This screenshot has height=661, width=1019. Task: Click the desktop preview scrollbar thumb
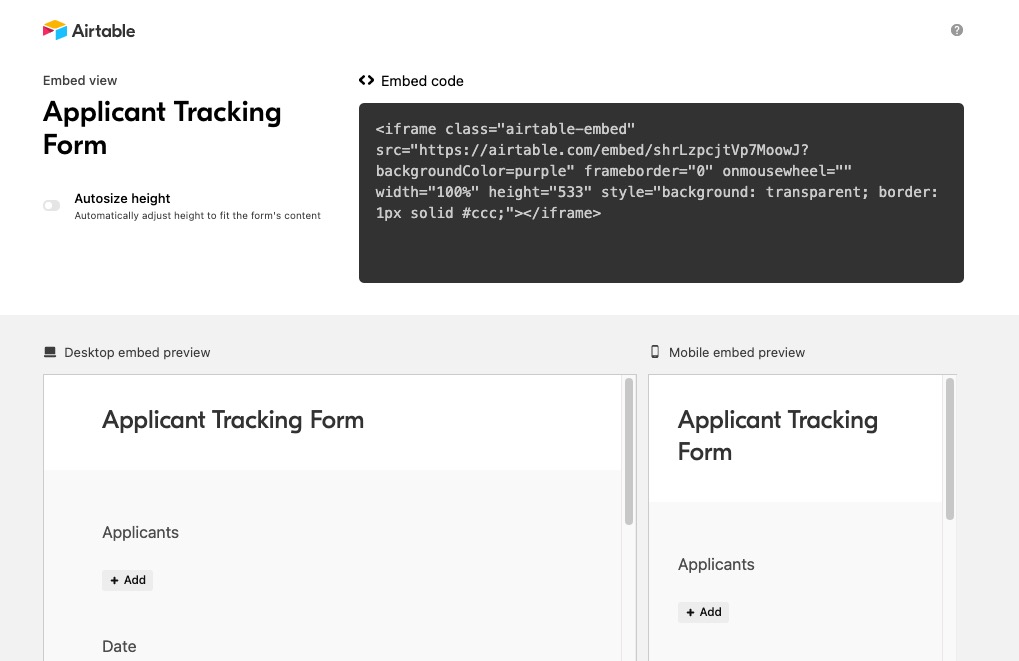click(x=628, y=451)
